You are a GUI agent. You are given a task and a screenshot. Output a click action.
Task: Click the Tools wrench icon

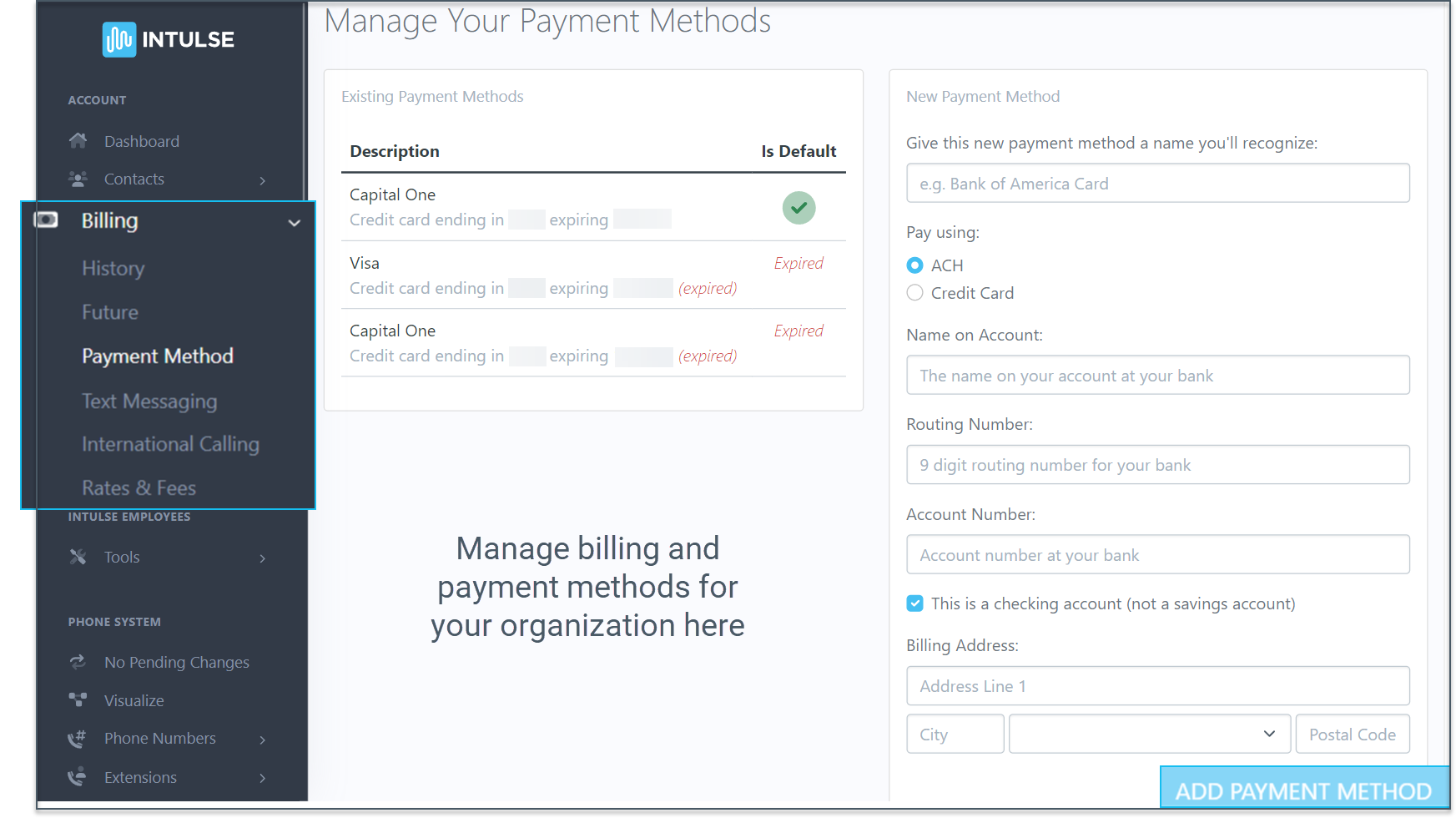coord(78,557)
